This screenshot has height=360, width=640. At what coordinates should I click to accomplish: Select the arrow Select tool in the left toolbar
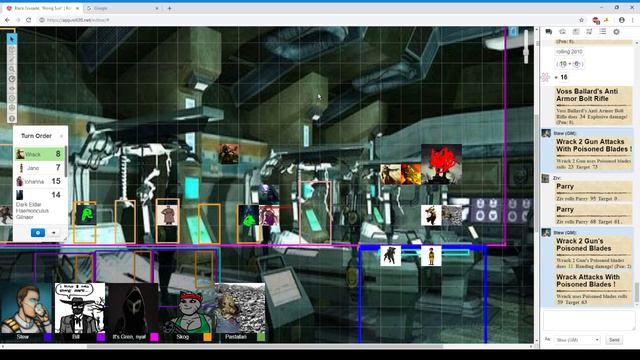pyautogui.click(x=12, y=39)
